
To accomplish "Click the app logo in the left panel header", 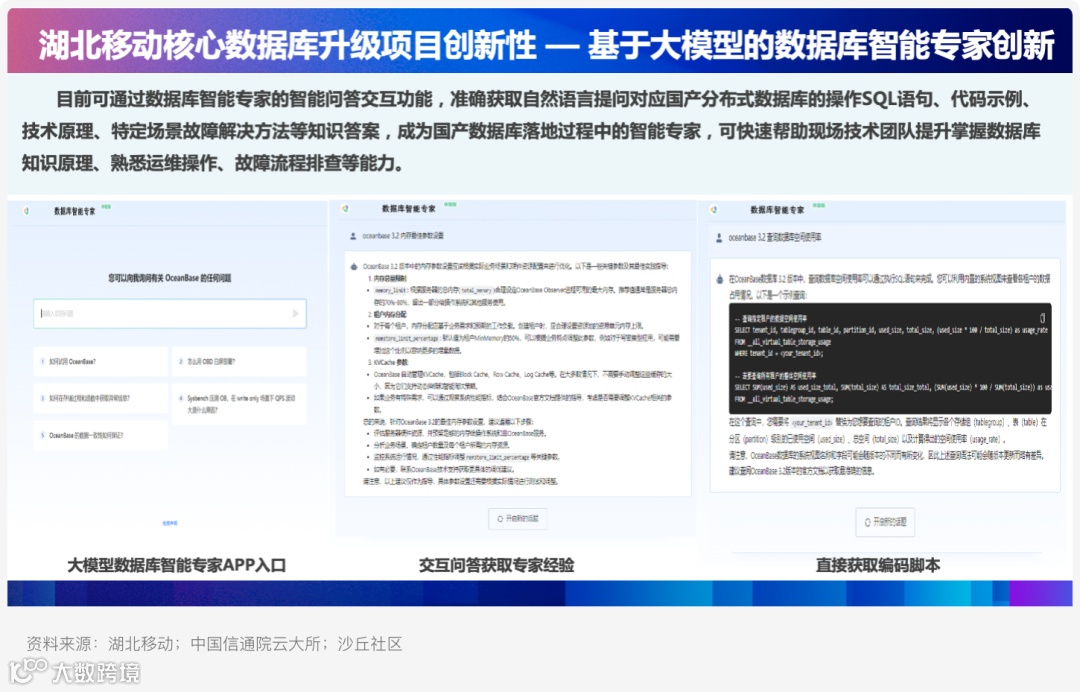I will [x=26, y=211].
